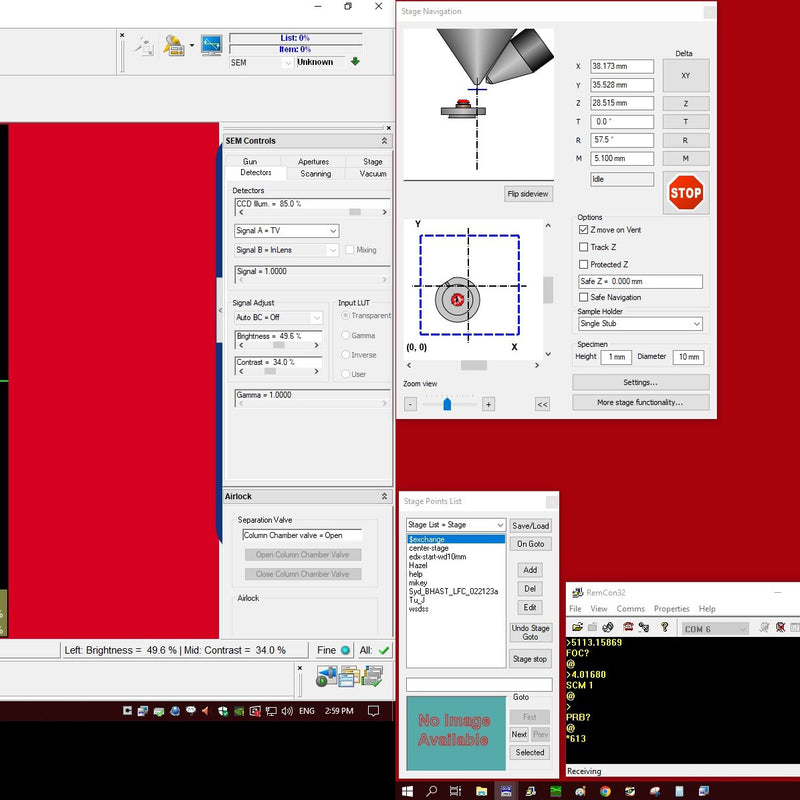
Task: Click the green down arrow next to Unknown
Action: tap(355, 61)
